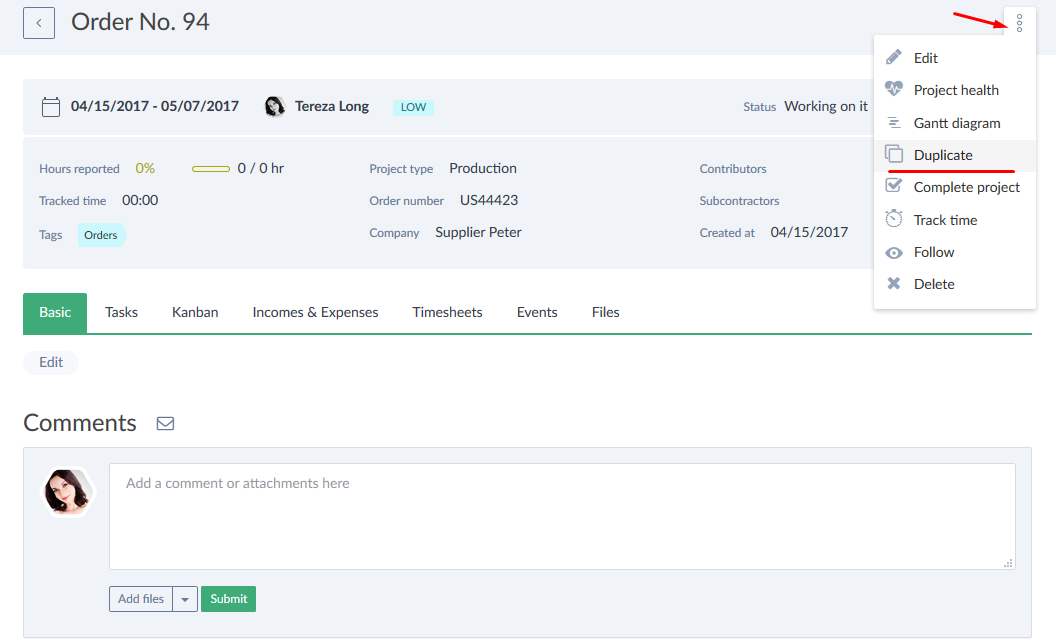Click the Hours reported progress bar
Image resolution: width=1056 pixels, height=644 pixels.
tap(211, 169)
